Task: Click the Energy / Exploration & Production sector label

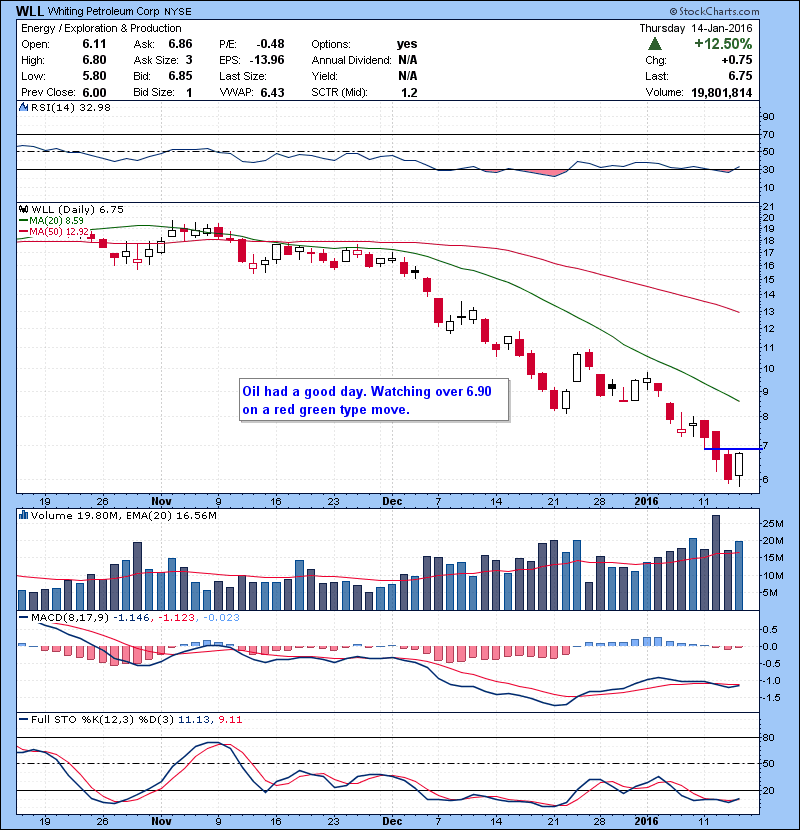Action: (x=101, y=29)
